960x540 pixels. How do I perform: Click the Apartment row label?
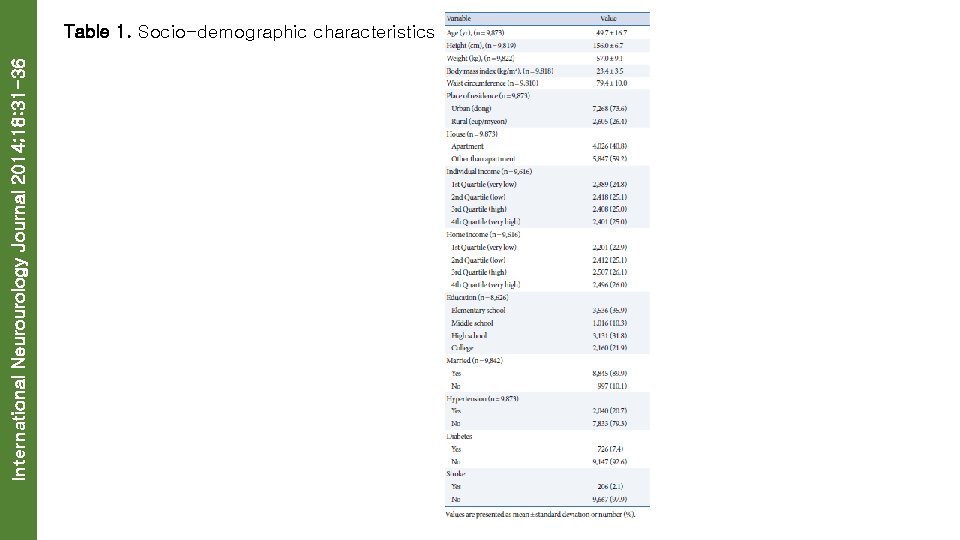(468, 146)
